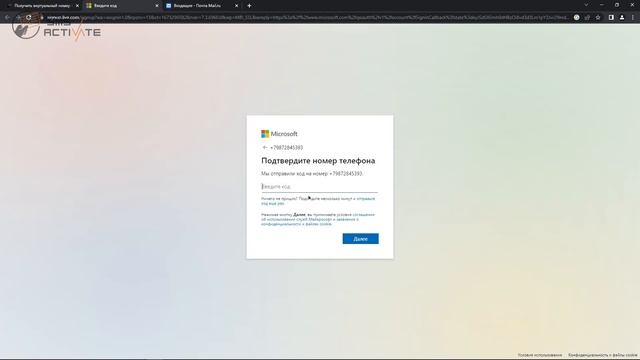Open the Chrome three-dot menu

click(x=633, y=18)
